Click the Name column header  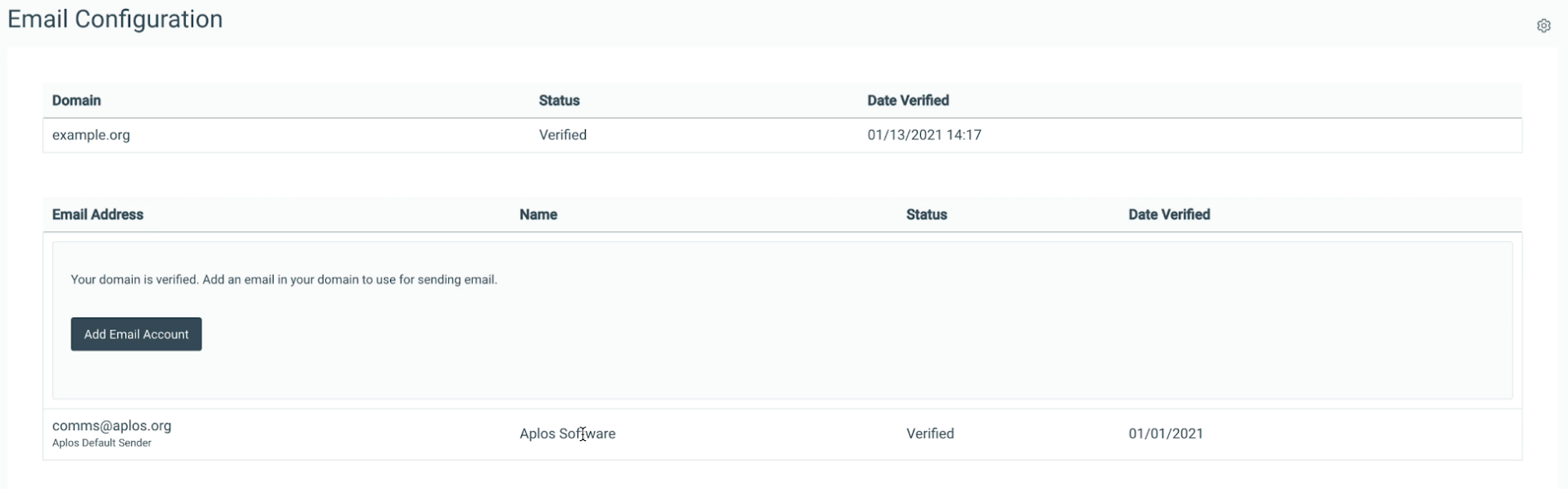click(538, 215)
